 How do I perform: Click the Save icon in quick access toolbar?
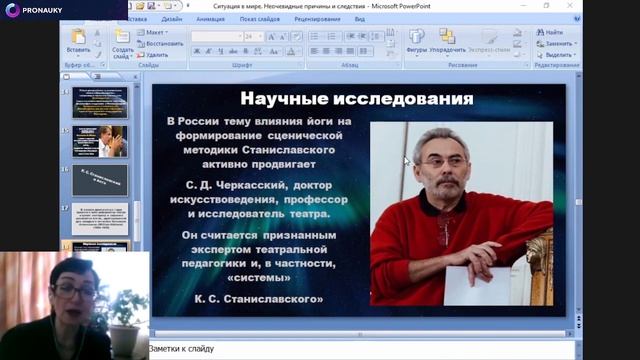point(151,6)
